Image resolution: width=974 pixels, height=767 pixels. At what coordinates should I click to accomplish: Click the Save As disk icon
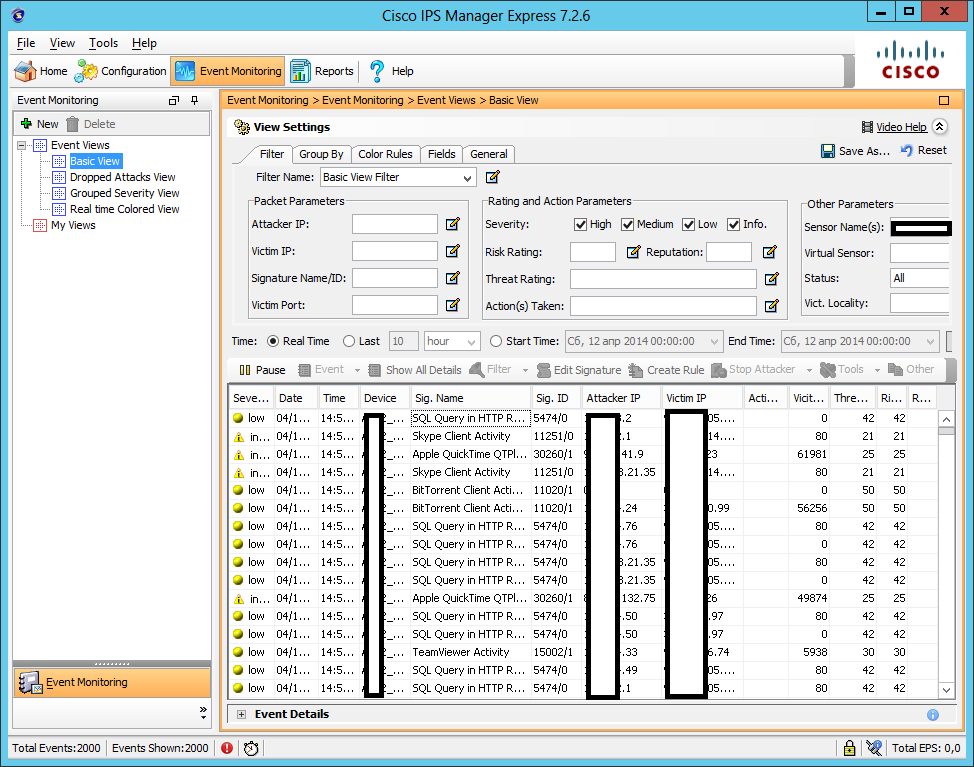(828, 151)
